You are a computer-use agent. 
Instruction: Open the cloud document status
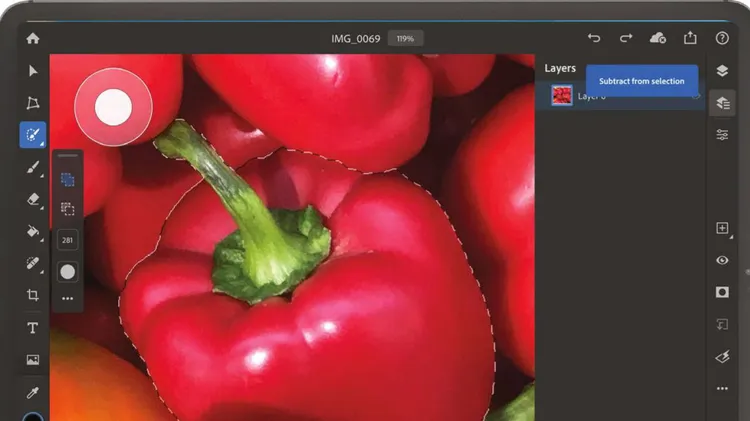(658, 38)
